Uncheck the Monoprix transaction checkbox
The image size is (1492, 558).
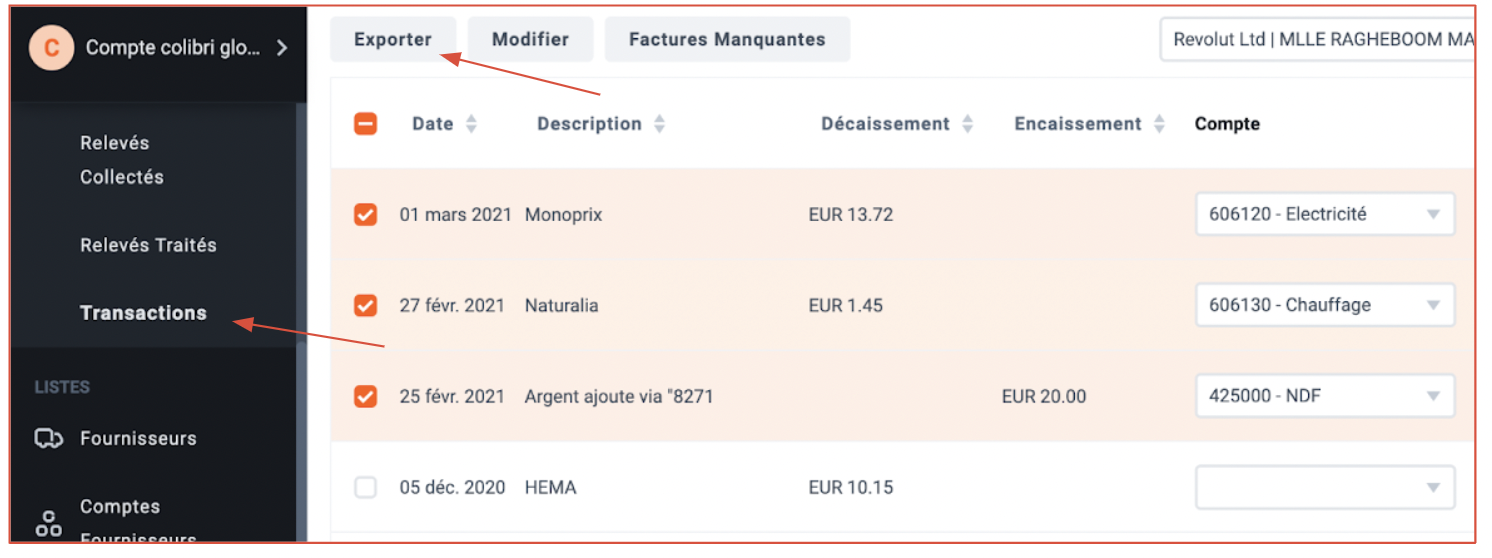coord(366,214)
